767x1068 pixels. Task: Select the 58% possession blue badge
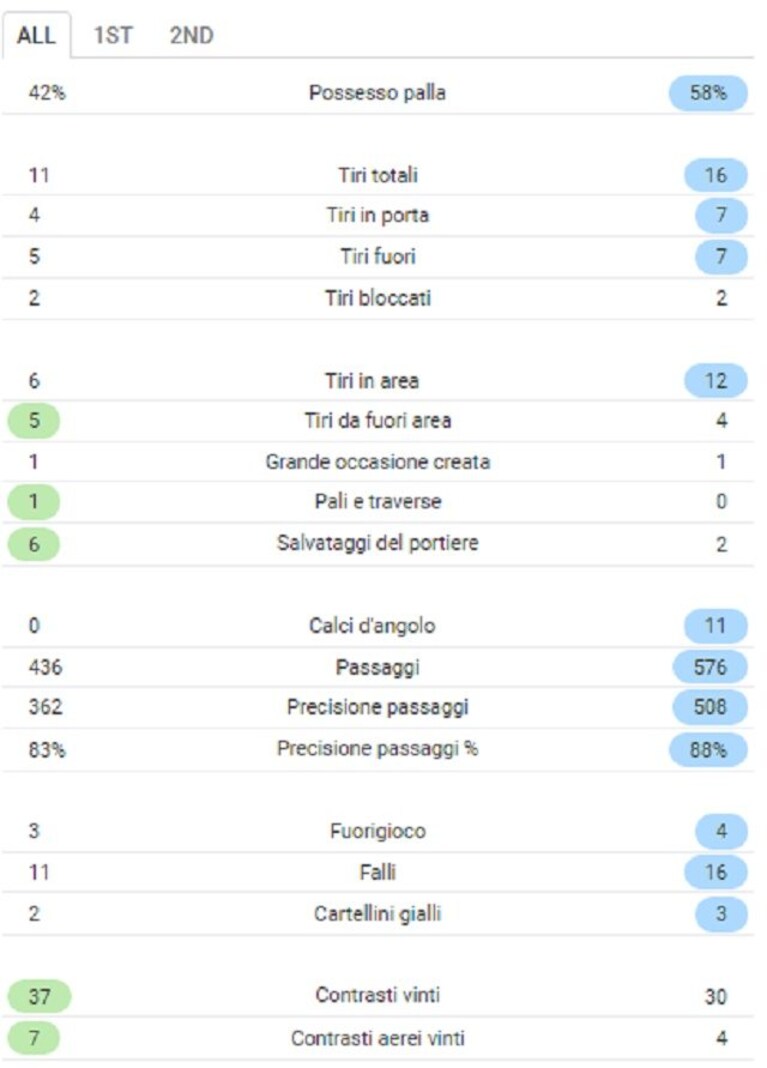pos(708,93)
